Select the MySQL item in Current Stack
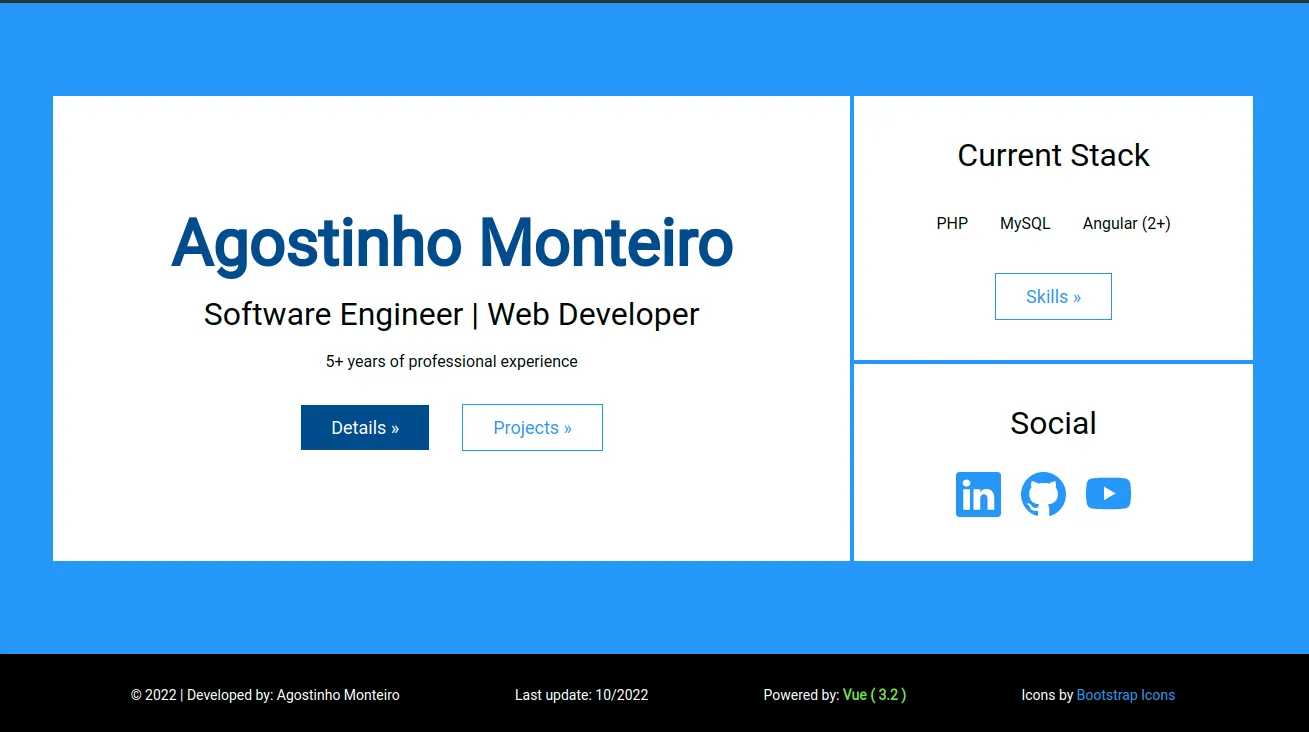The width and height of the screenshot is (1309, 732). click(x=1025, y=223)
